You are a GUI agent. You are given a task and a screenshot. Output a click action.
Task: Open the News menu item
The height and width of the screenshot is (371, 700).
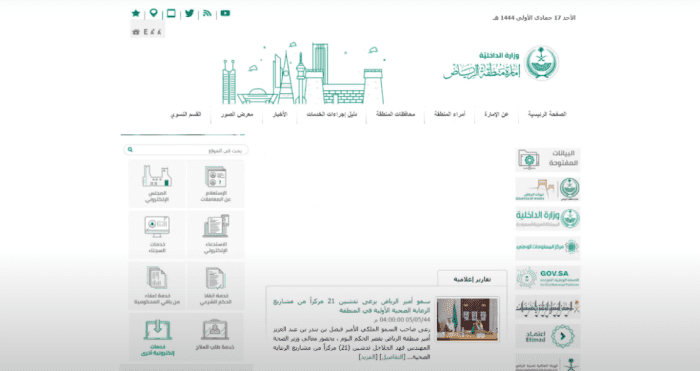click(x=280, y=114)
